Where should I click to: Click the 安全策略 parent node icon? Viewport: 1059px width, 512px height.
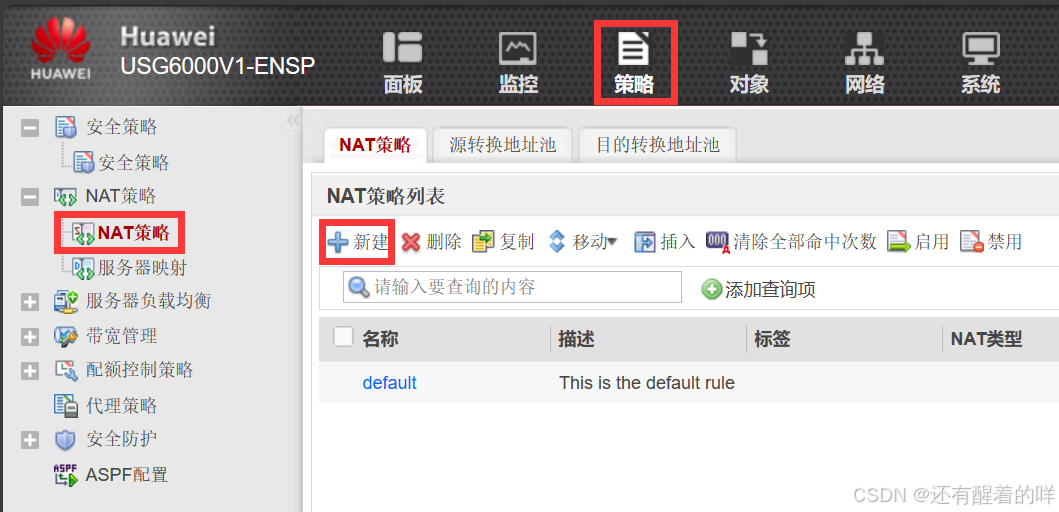(66, 127)
